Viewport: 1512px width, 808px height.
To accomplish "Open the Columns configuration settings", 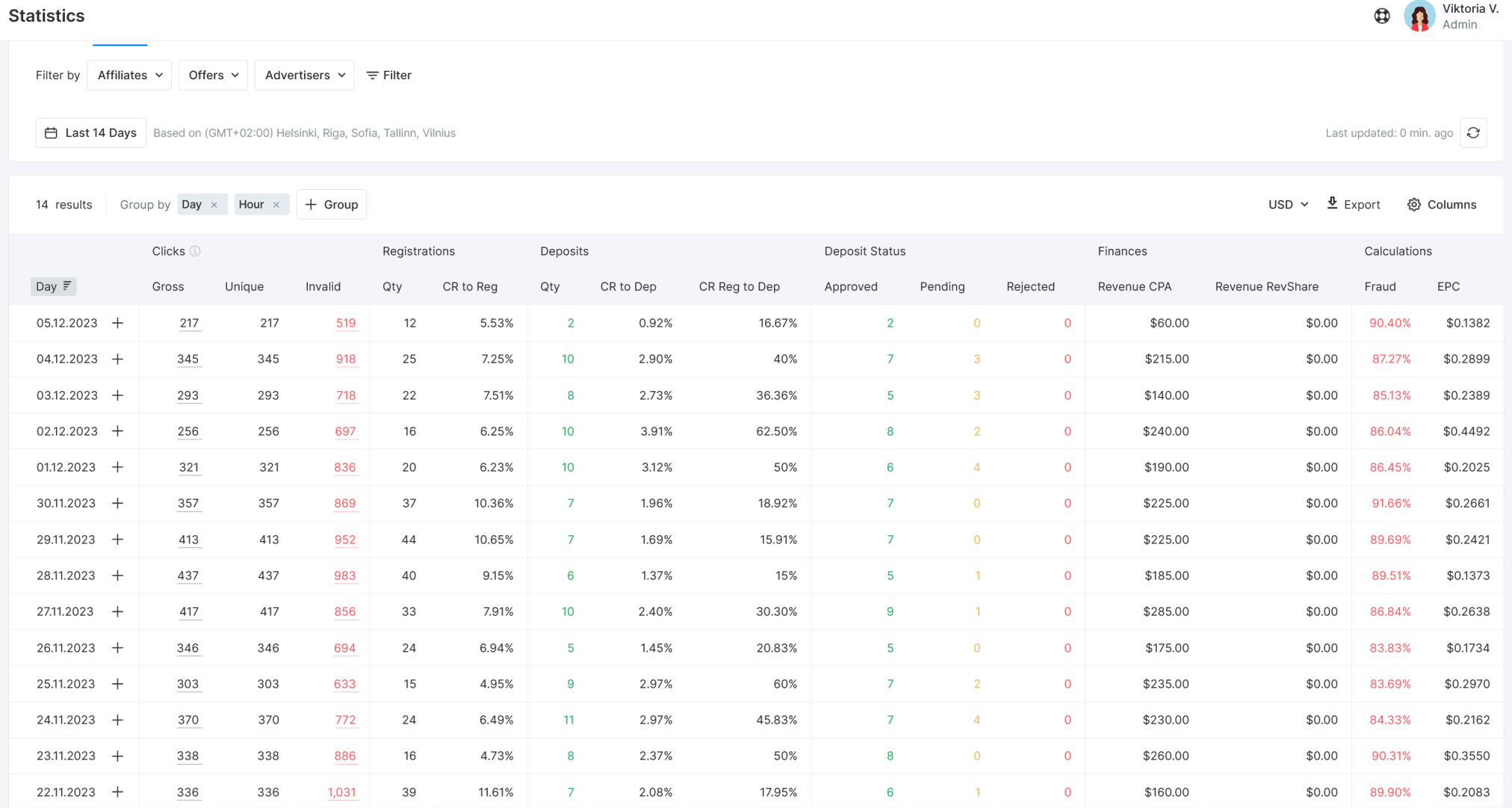I will [1441, 204].
